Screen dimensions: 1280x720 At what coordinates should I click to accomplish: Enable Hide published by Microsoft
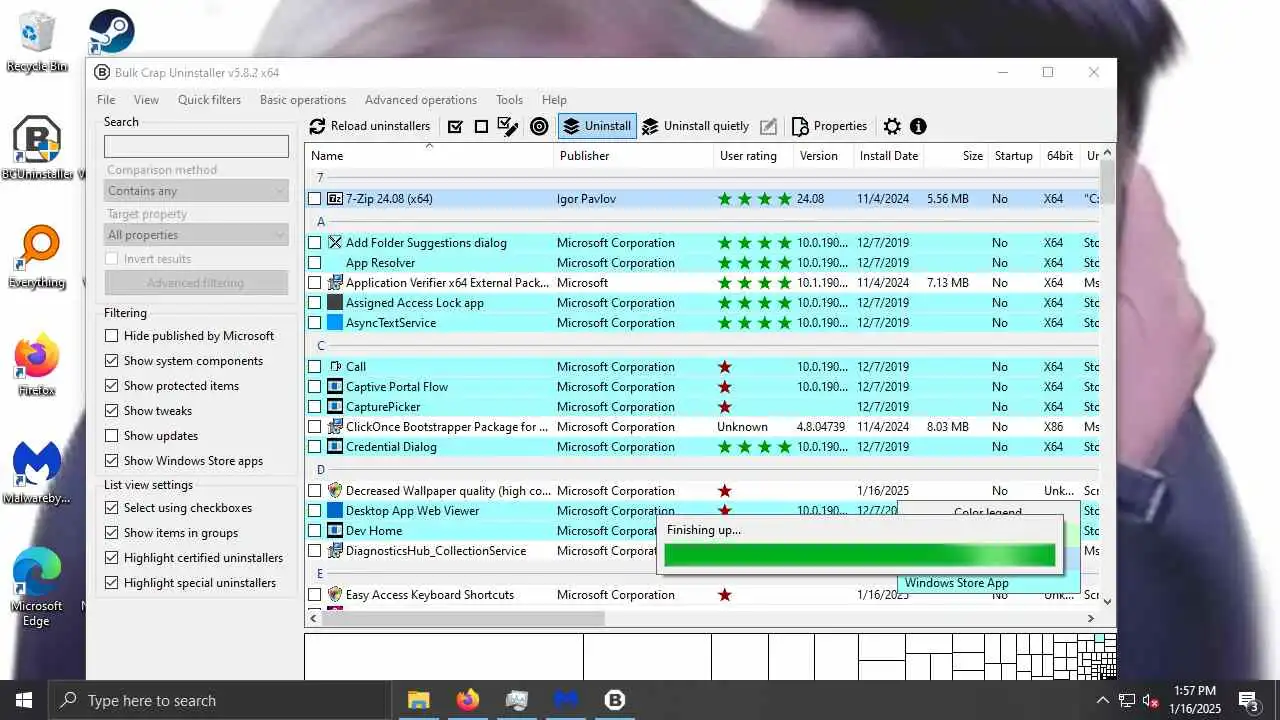click(112, 336)
